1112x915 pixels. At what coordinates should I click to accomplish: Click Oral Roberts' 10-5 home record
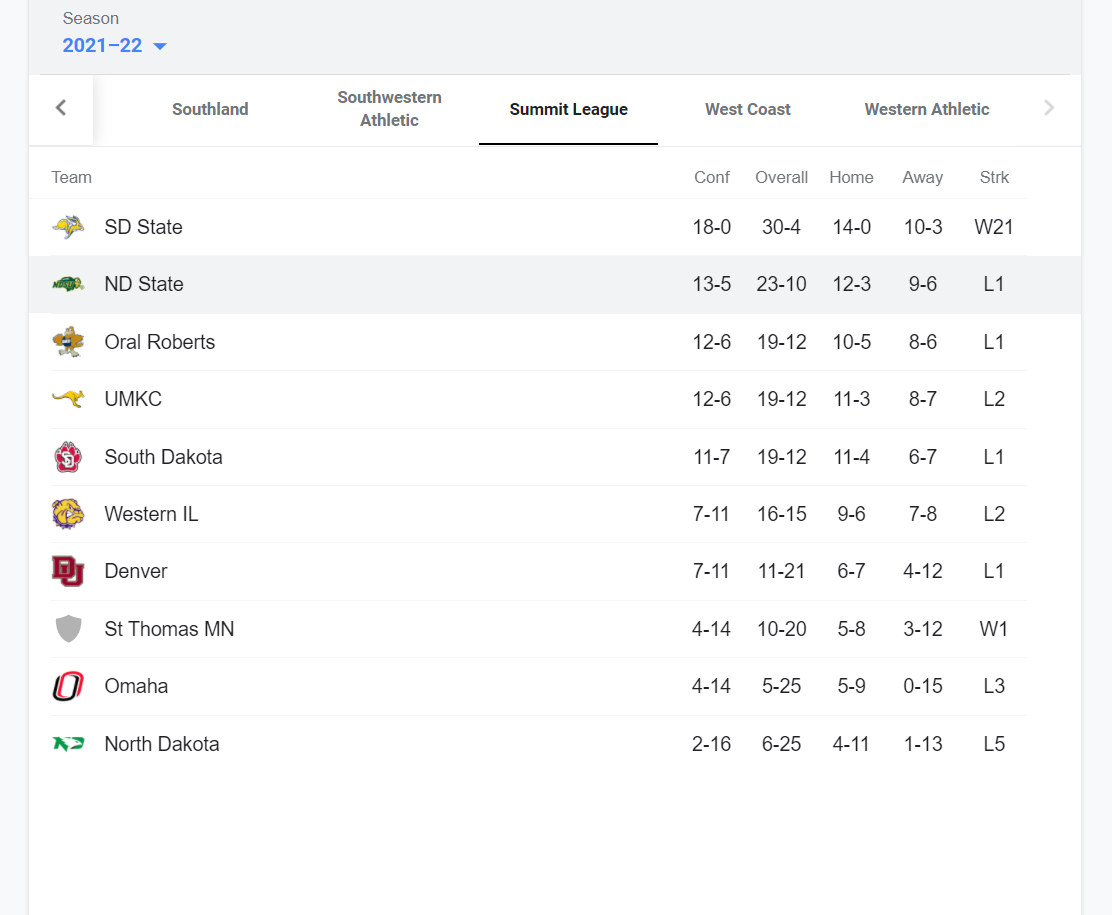click(851, 342)
